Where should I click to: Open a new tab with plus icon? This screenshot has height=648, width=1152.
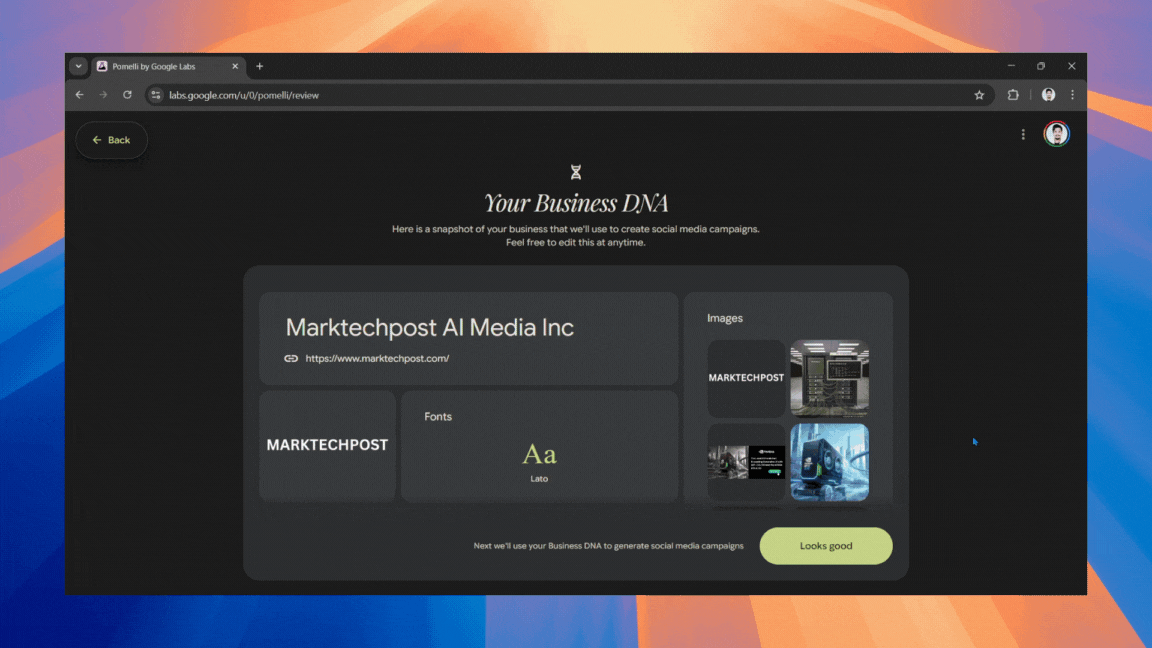(x=259, y=66)
